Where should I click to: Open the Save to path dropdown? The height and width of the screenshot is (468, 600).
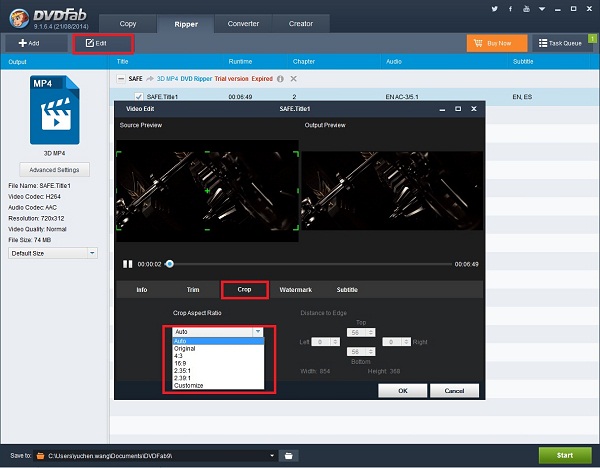pos(272,455)
